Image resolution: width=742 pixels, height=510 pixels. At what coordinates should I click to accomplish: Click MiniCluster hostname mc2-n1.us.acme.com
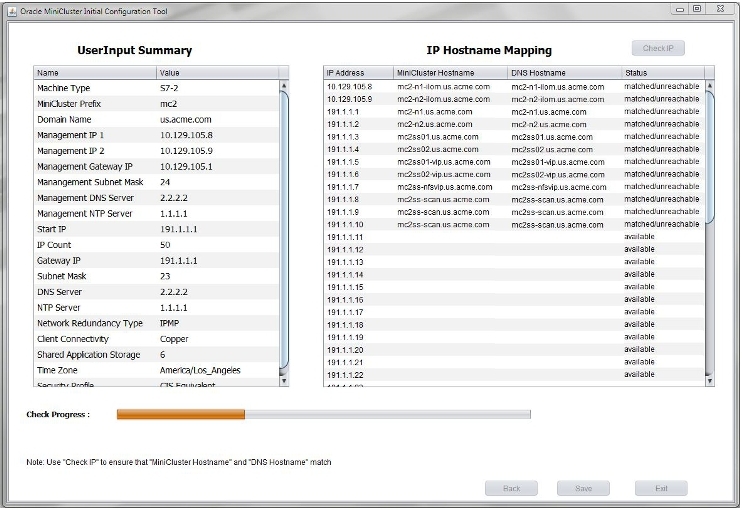click(434, 112)
